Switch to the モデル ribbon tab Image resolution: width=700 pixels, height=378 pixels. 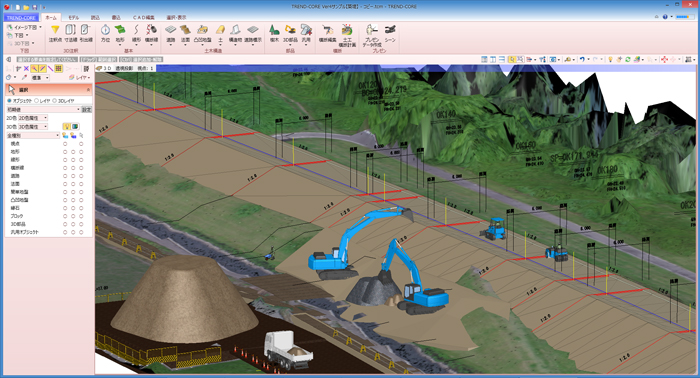[74, 17]
